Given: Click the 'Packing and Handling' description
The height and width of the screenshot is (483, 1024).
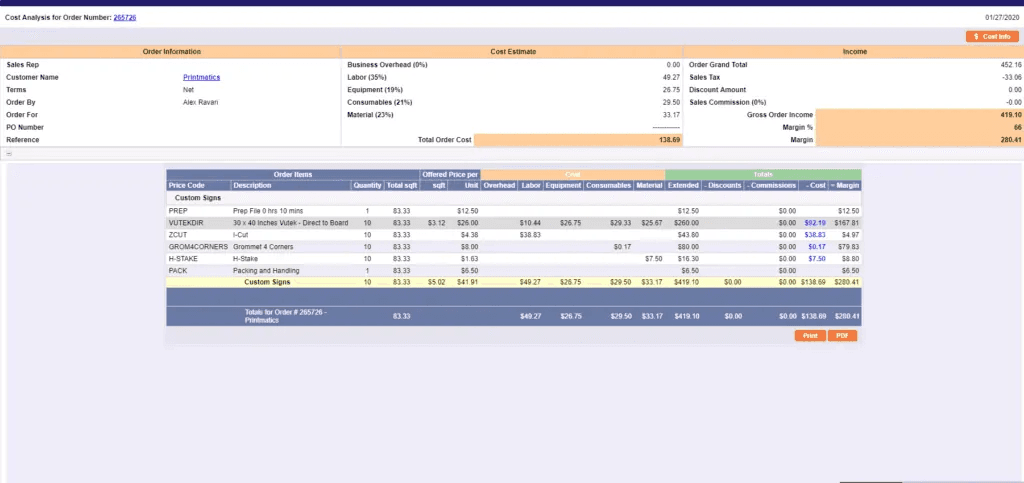Looking at the screenshot, I should (266, 270).
